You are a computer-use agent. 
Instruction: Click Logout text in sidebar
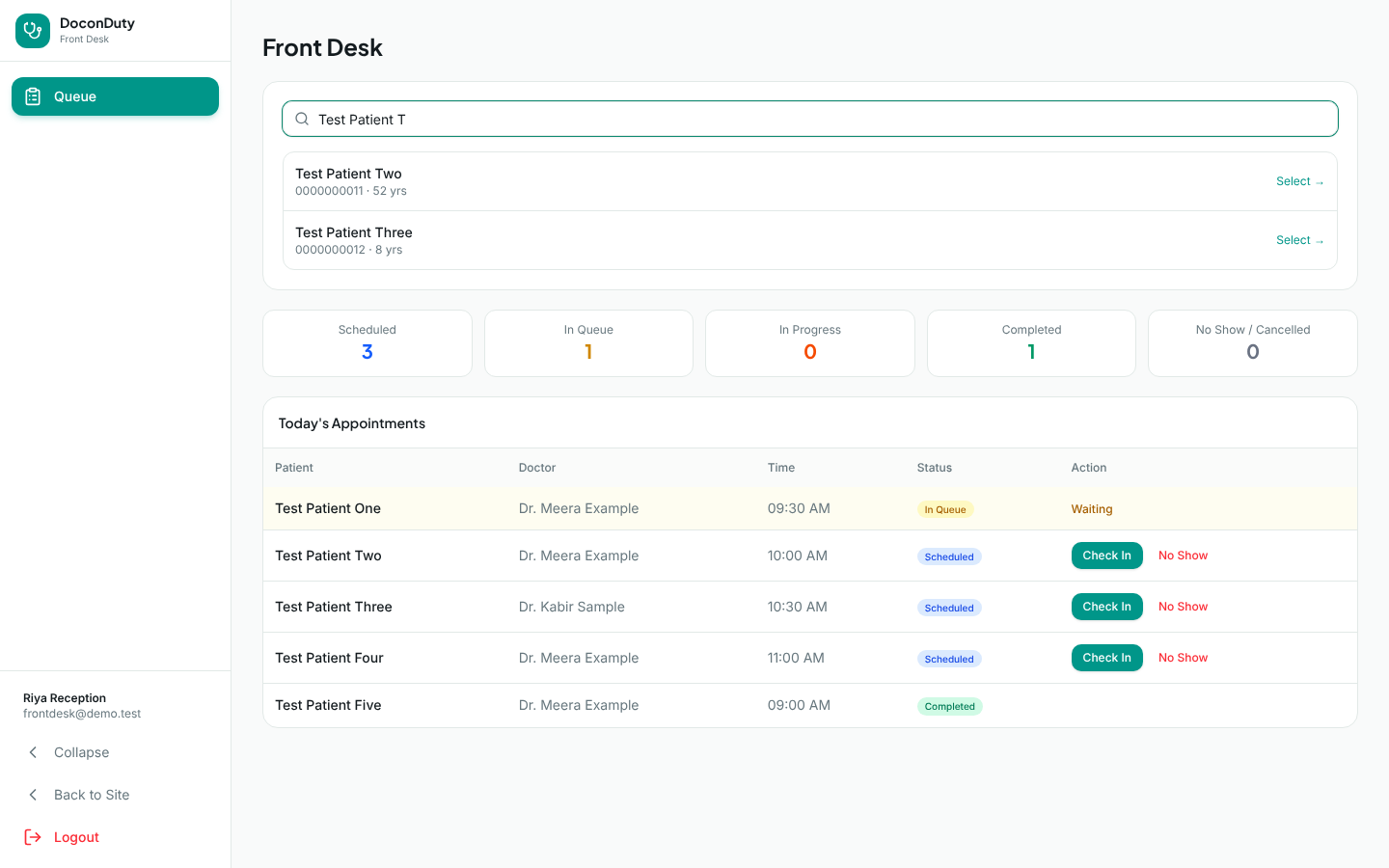pos(76,837)
